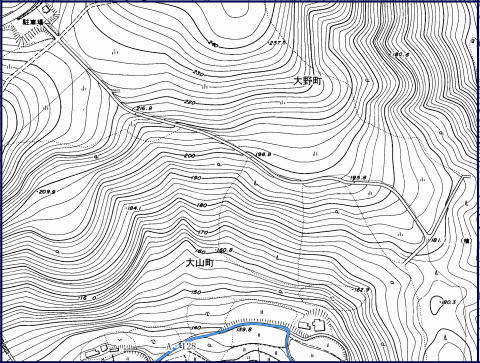Click the 198.9 spot height marker

(263, 154)
